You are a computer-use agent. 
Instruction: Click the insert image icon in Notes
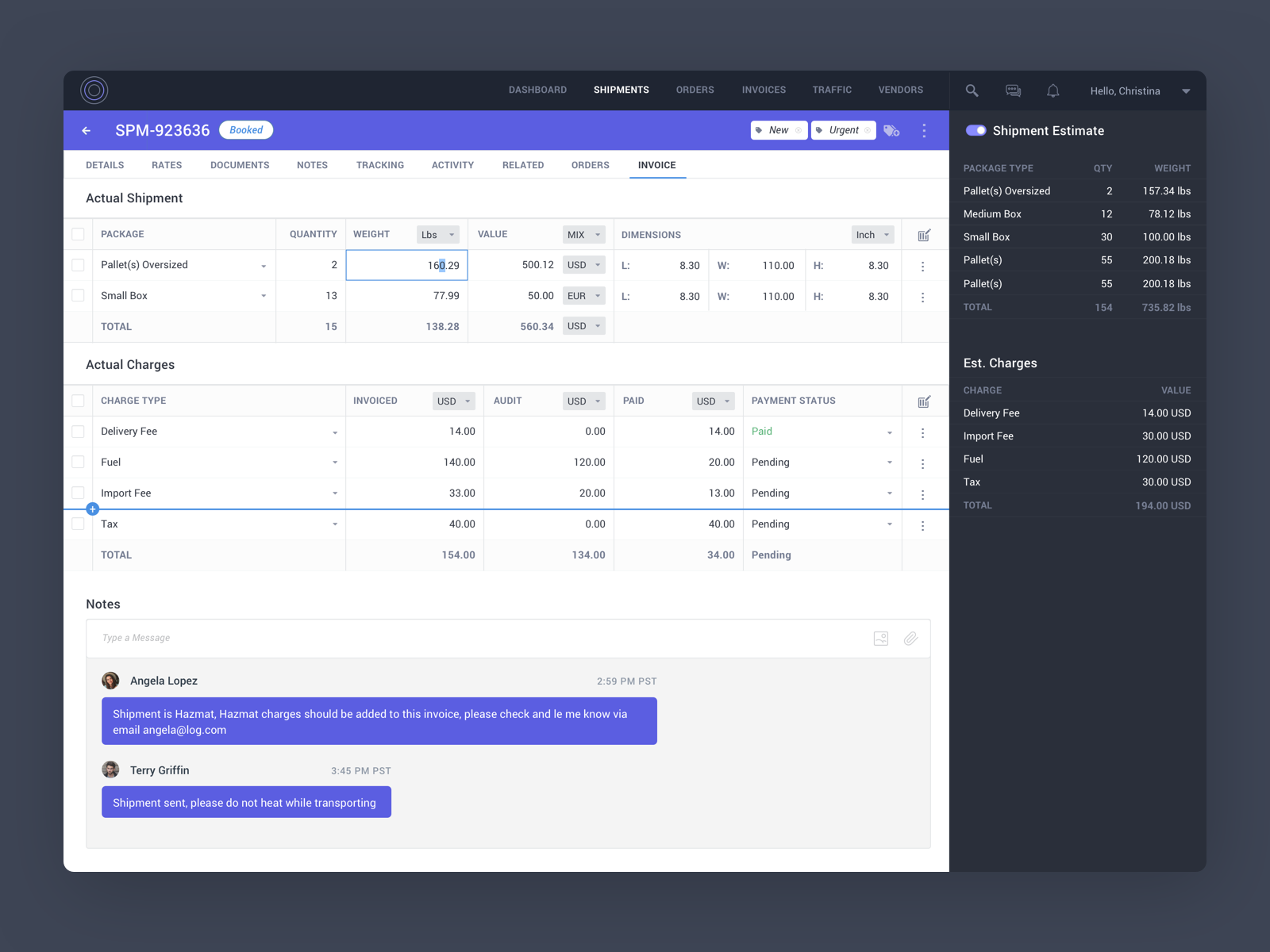tap(880, 639)
